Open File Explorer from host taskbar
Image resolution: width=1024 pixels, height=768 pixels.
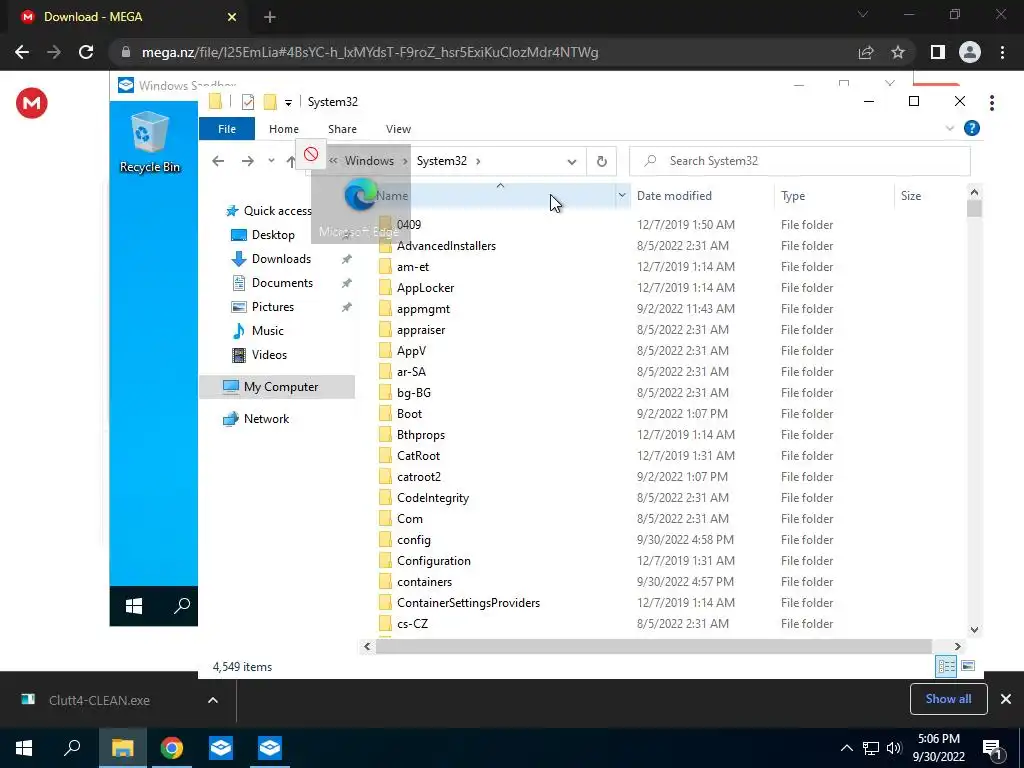[x=122, y=748]
